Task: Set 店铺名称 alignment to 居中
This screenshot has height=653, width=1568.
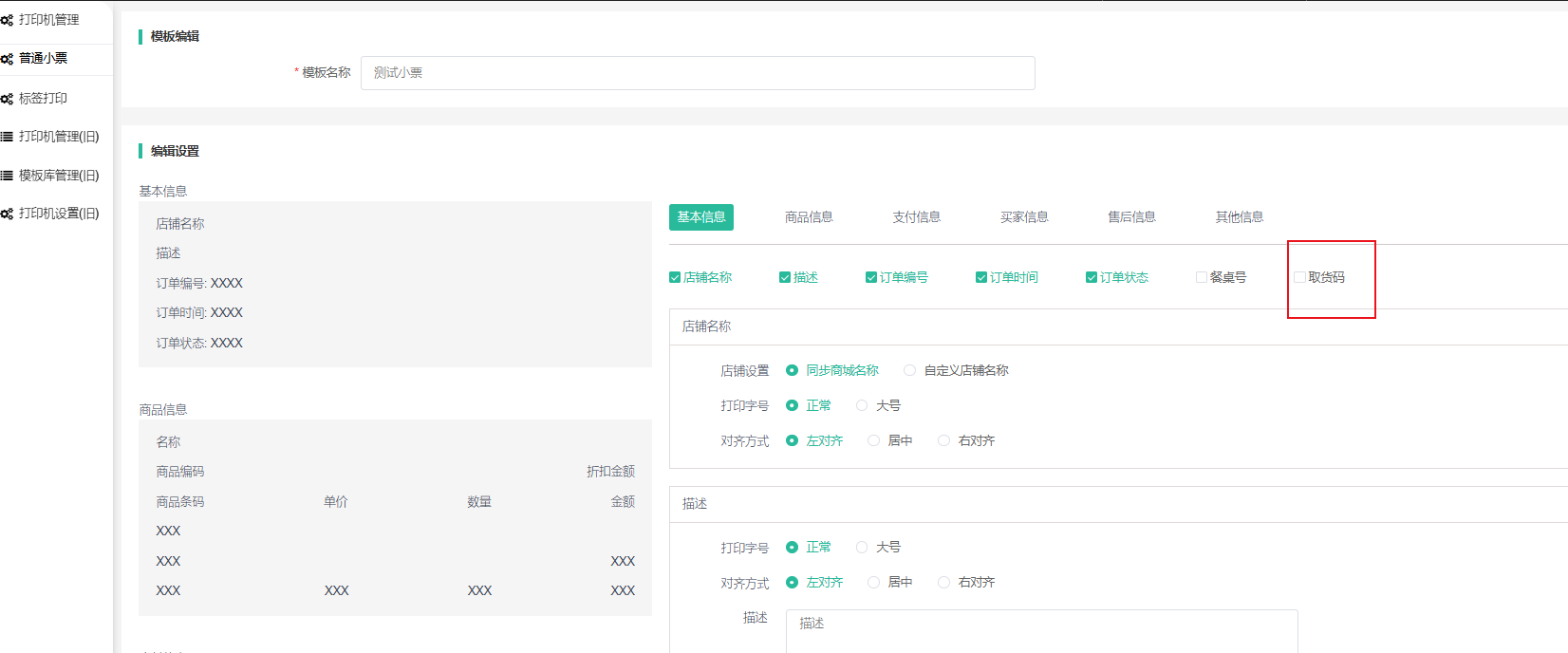Action: 873,440
